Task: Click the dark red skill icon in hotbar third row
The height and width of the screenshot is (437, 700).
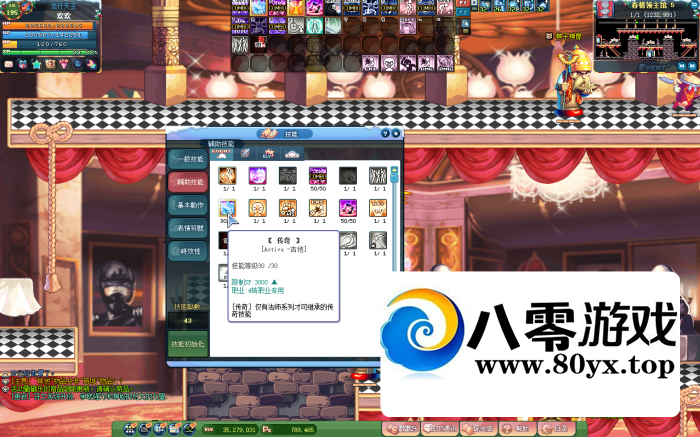Action: click(258, 45)
